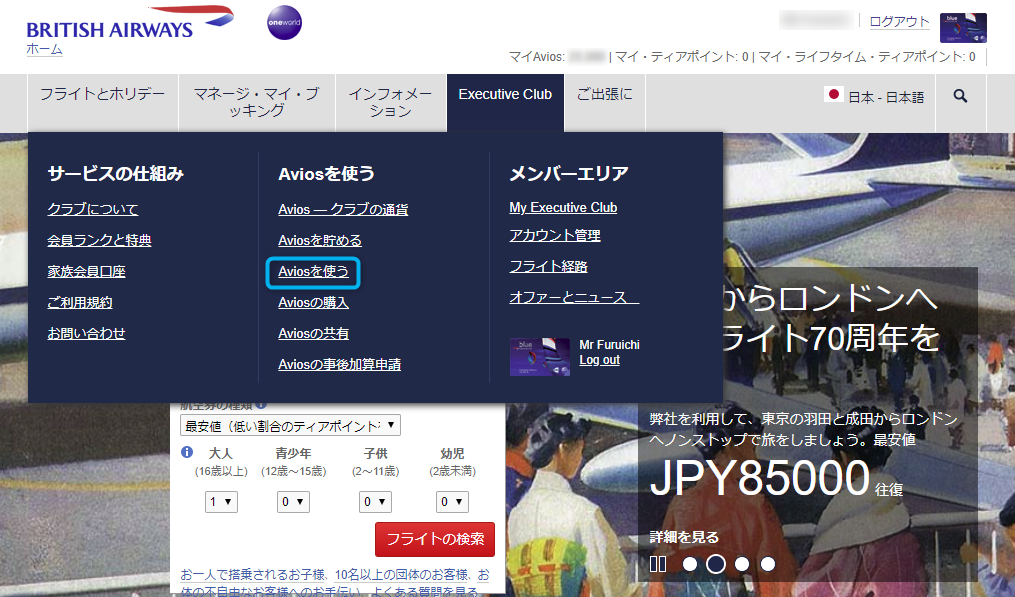Open the ご出張に menu
1015x597 pixels.
[x=605, y=95]
